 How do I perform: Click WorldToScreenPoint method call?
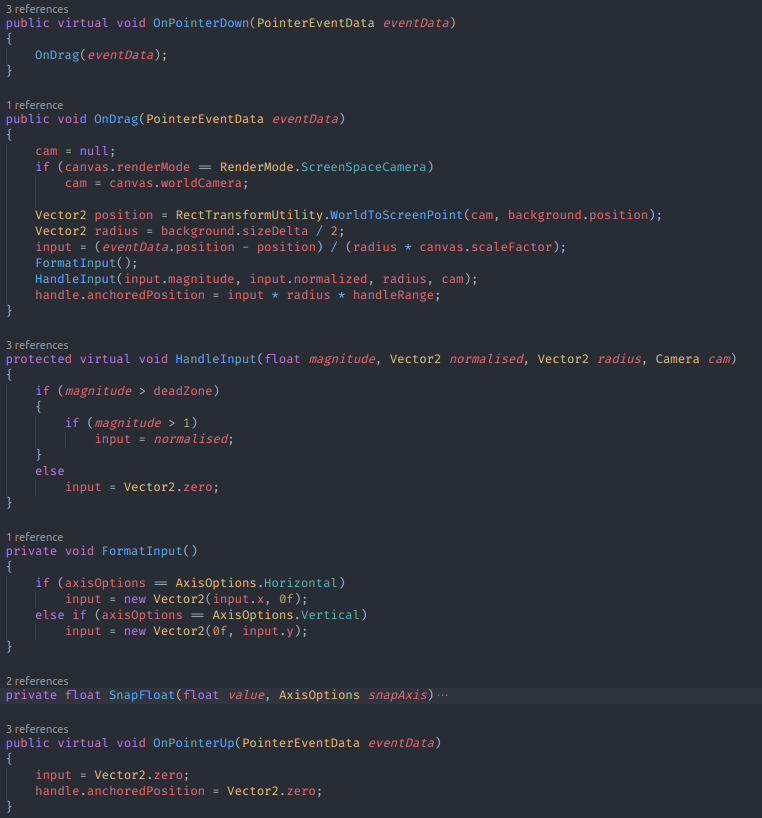(x=396, y=215)
